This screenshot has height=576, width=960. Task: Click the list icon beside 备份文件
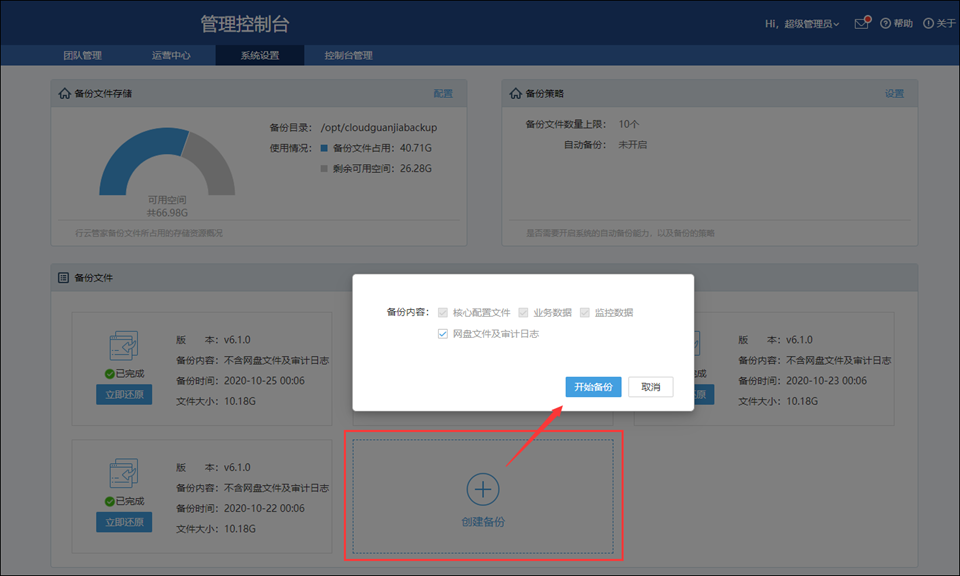[63, 277]
